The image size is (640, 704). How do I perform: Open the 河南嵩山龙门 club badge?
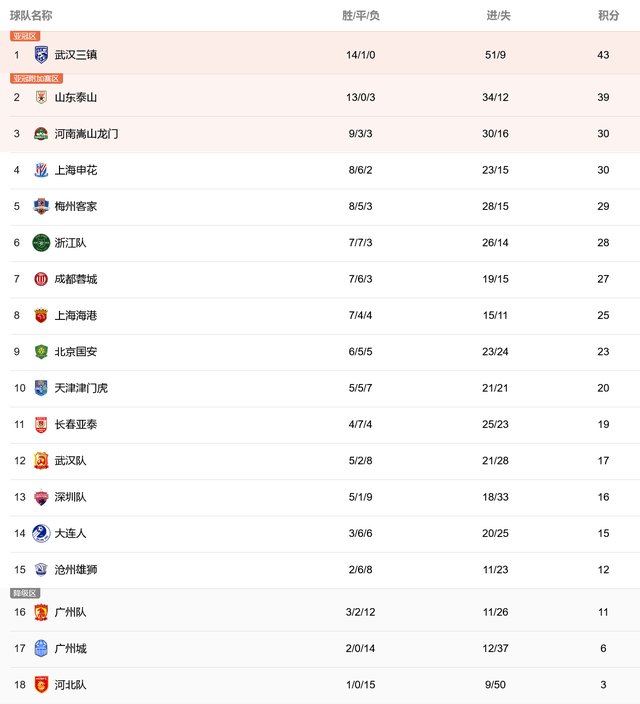(41, 134)
